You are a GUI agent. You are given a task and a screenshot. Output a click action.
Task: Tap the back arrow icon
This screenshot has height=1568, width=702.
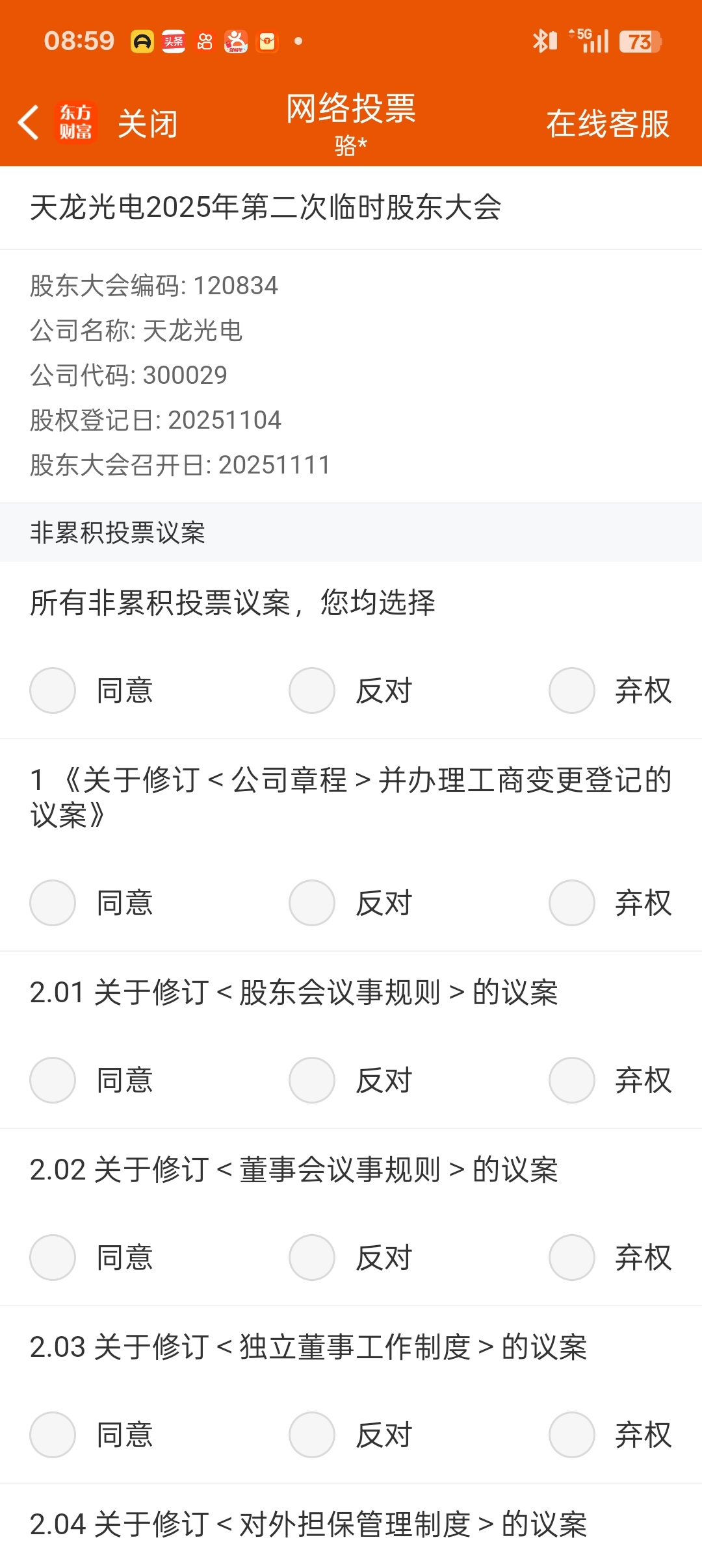29,123
